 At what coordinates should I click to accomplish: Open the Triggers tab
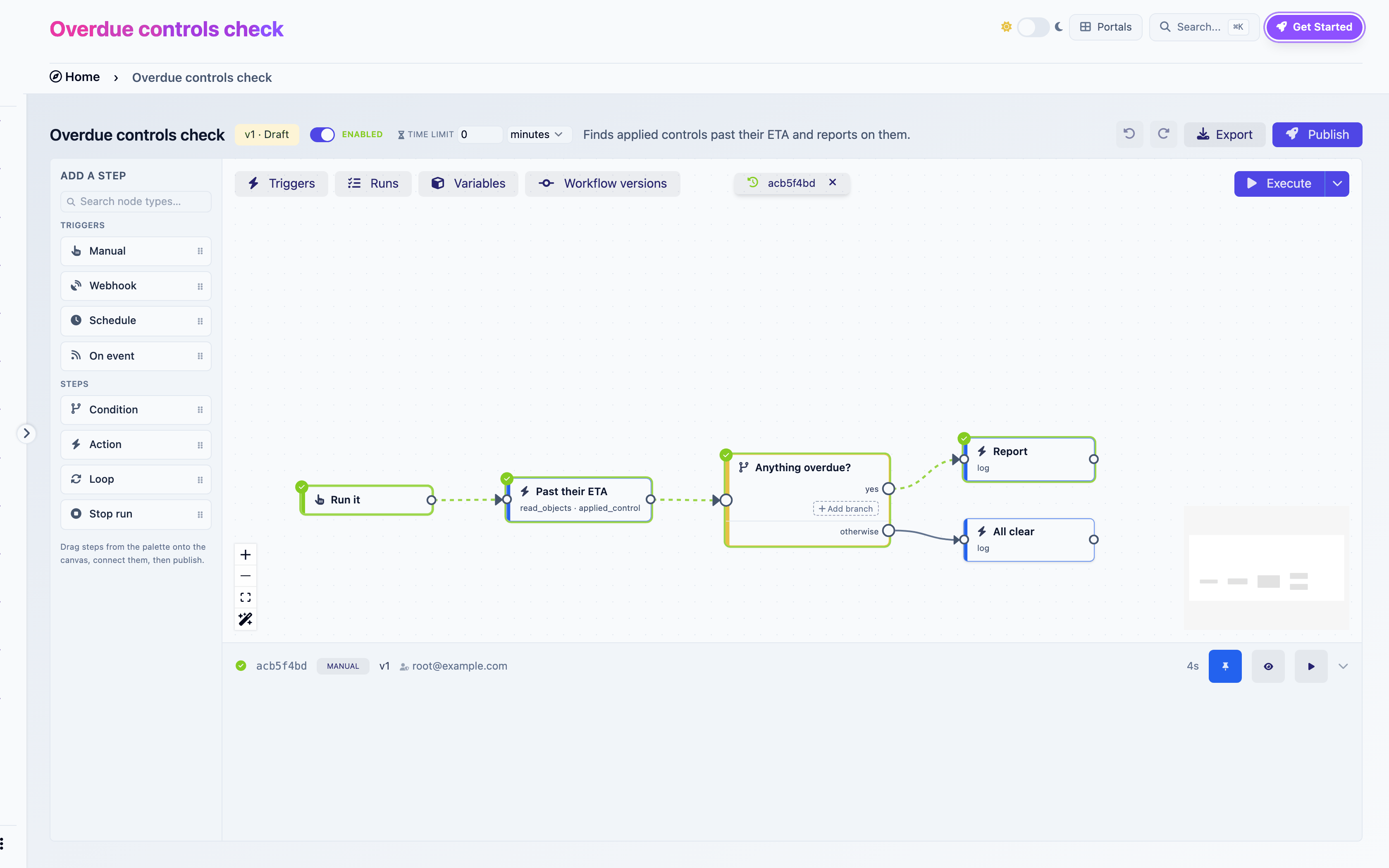click(281, 184)
